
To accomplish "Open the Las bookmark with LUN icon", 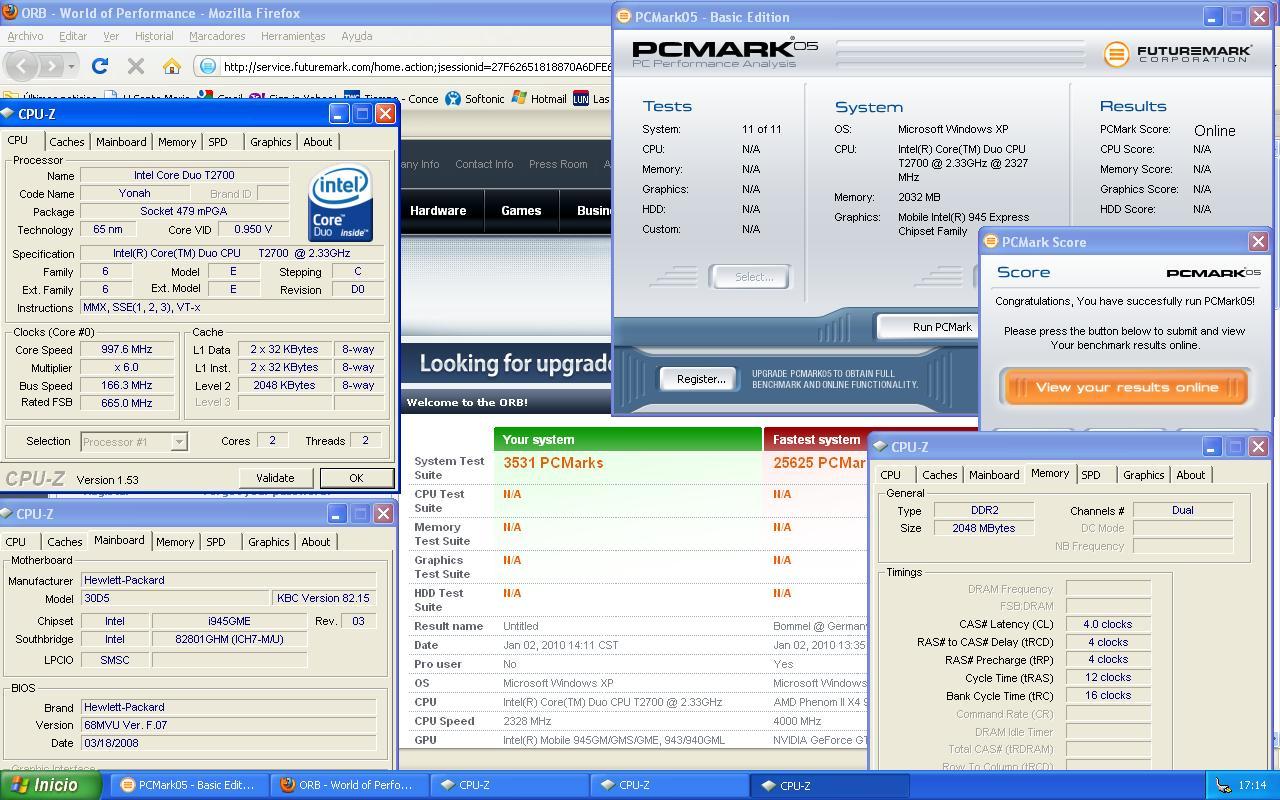I will coord(591,98).
